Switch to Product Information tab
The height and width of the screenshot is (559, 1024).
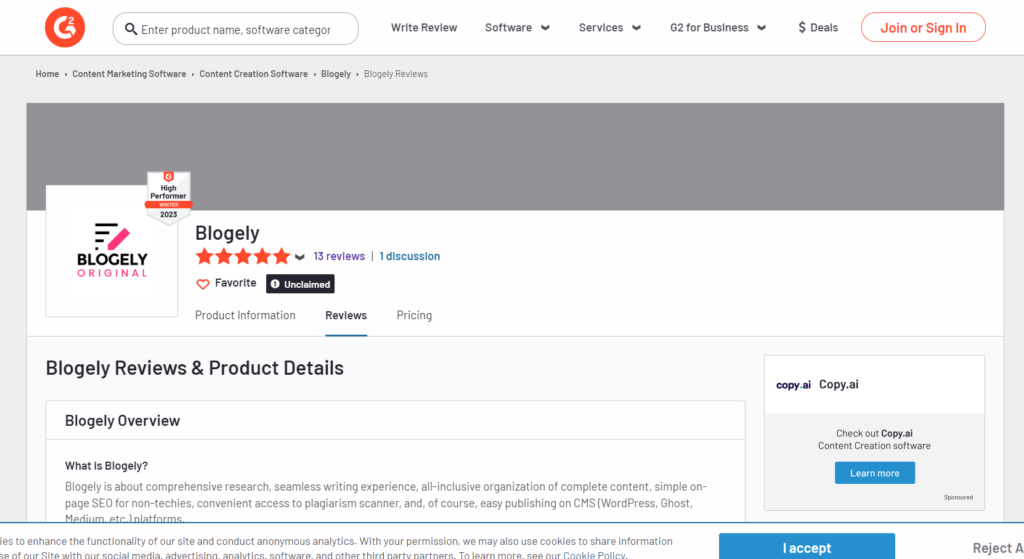tap(245, 315)
